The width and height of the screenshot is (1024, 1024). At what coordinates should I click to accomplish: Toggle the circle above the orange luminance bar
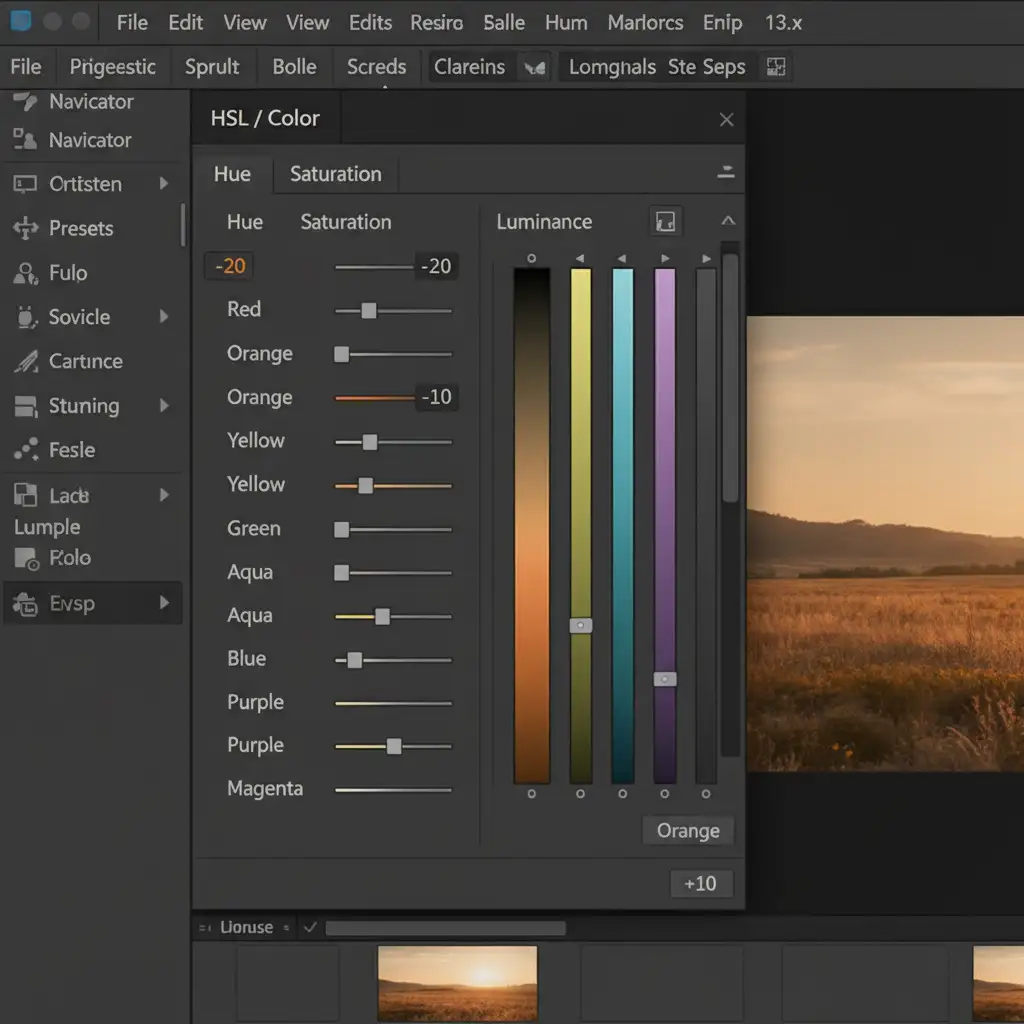(532, 259)
